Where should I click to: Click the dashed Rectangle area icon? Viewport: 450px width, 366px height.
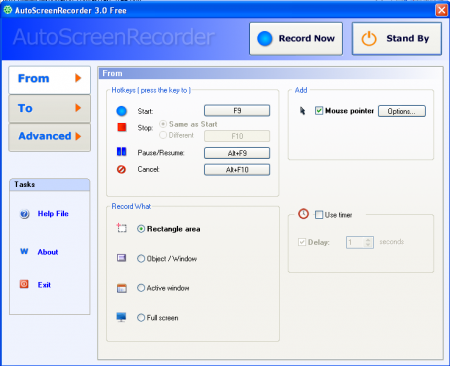[x=122, y=228]
